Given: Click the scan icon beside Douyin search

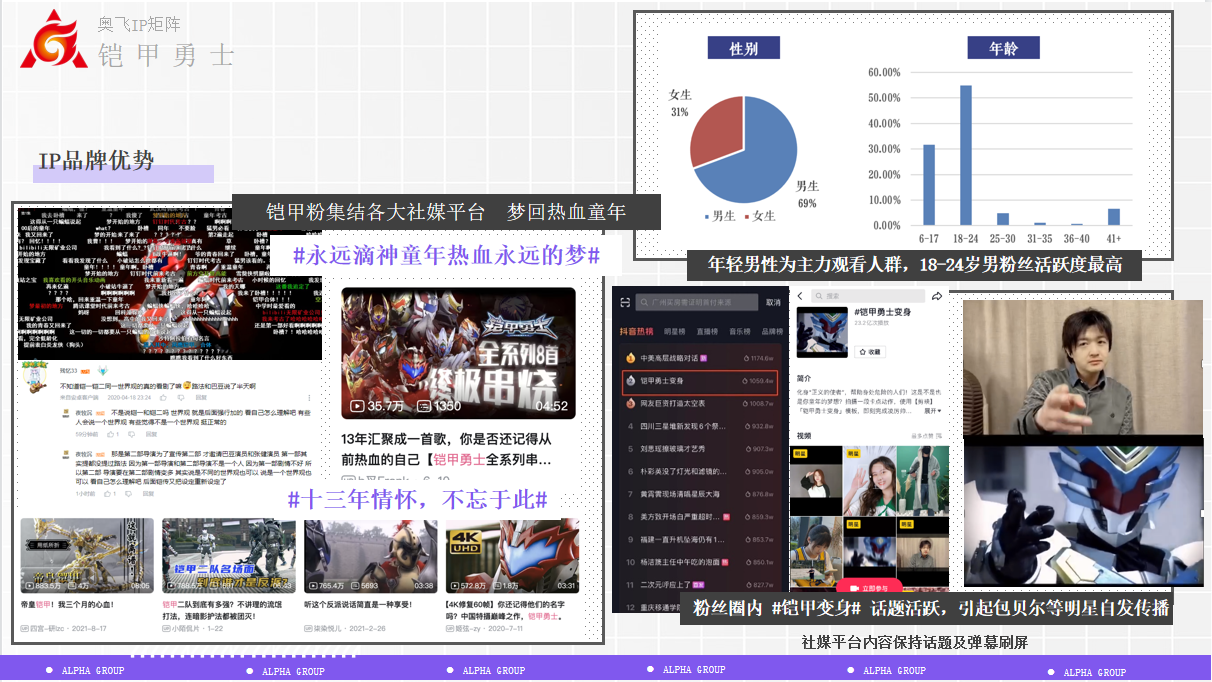Looking at the screenshot, I should coord(624,302).
